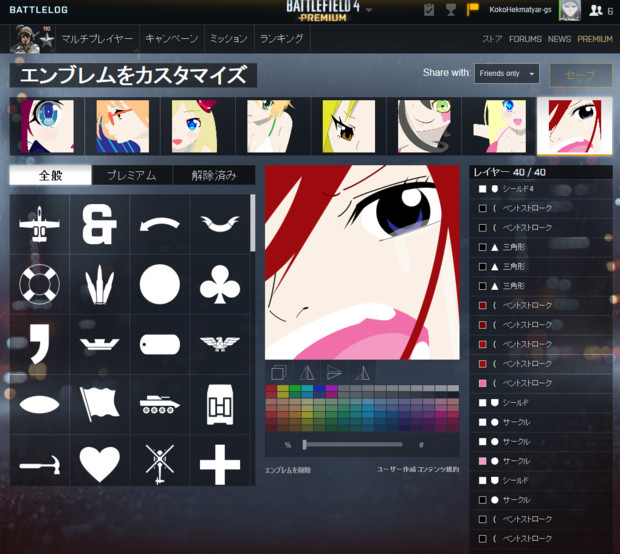Choose the eagle emblem shape

tap(220, 344)
